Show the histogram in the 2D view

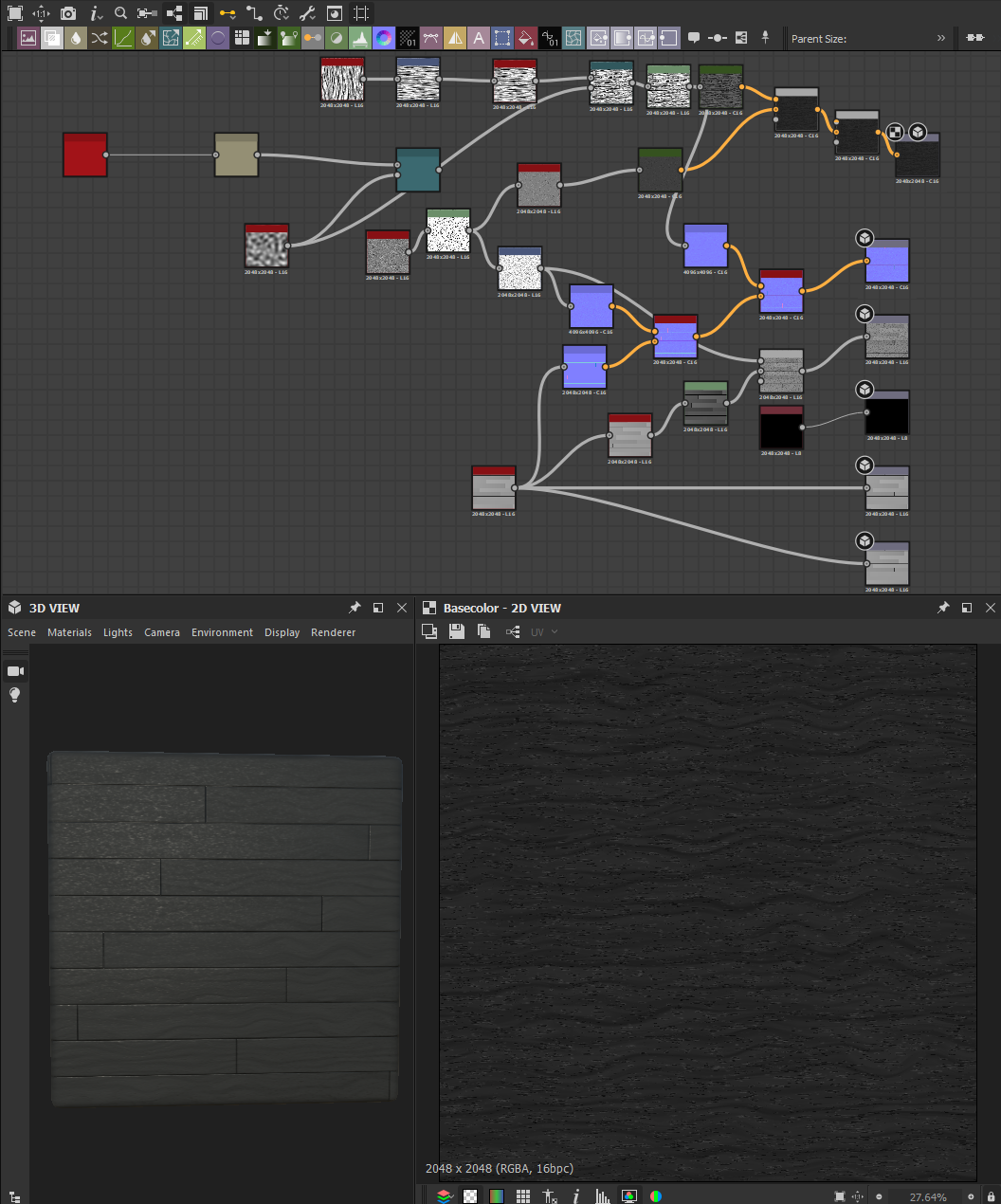pos(603,1196)
